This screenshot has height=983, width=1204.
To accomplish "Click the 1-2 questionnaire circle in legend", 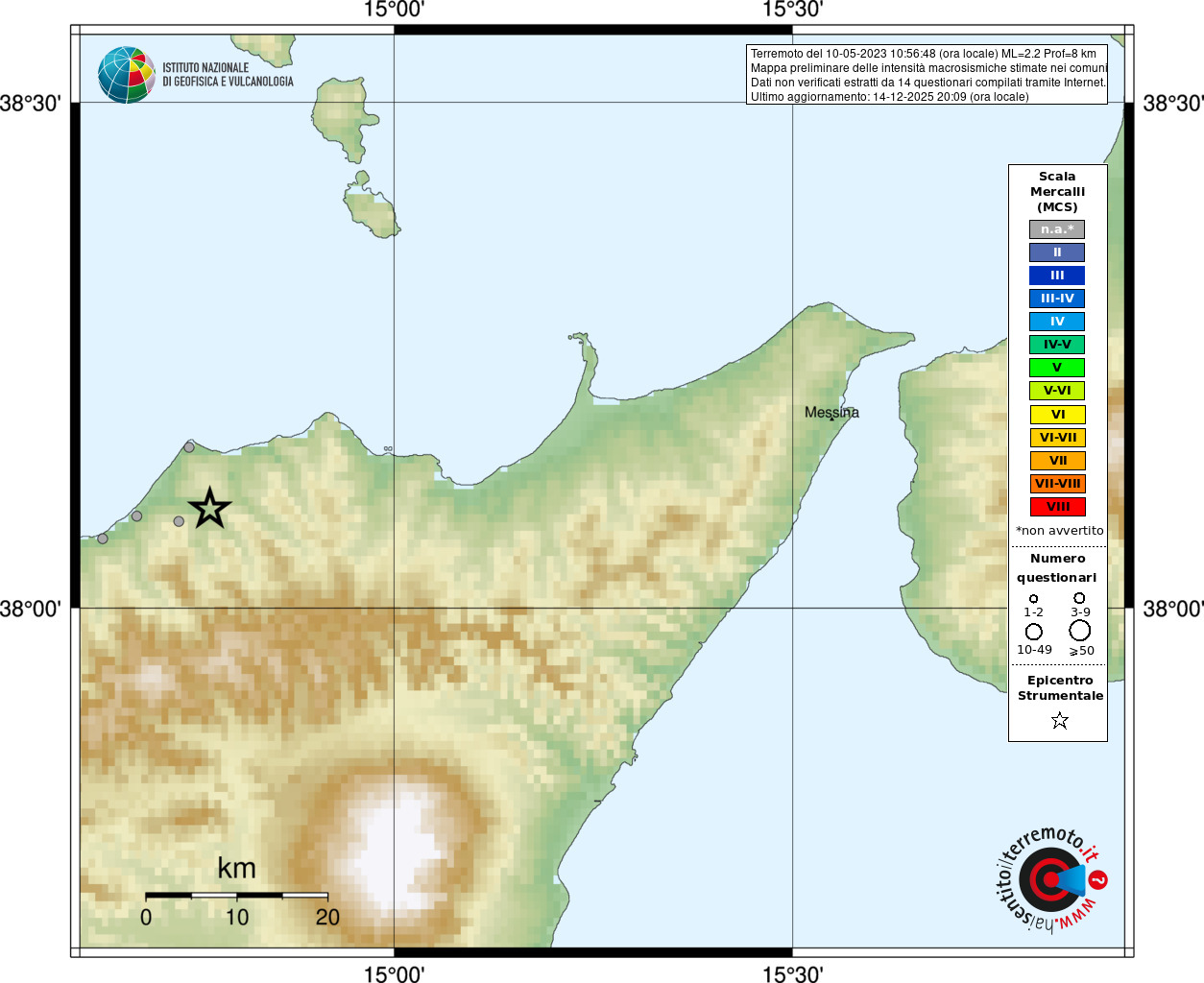I will pyautogui.click(x=1033, y=599).
